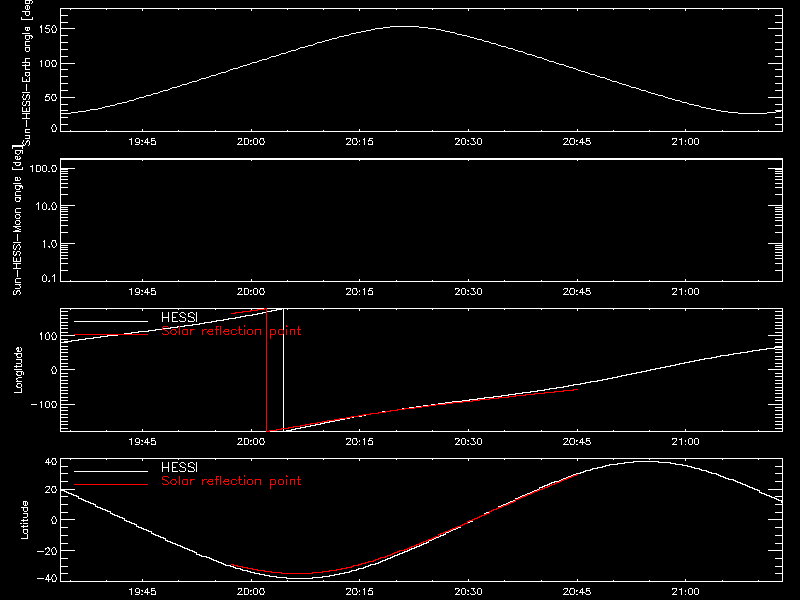Image resolution: width=800 pixels, height=600 pixels.
Task: Click the -40 tick on Latitude axis
Action: (47, 578)
